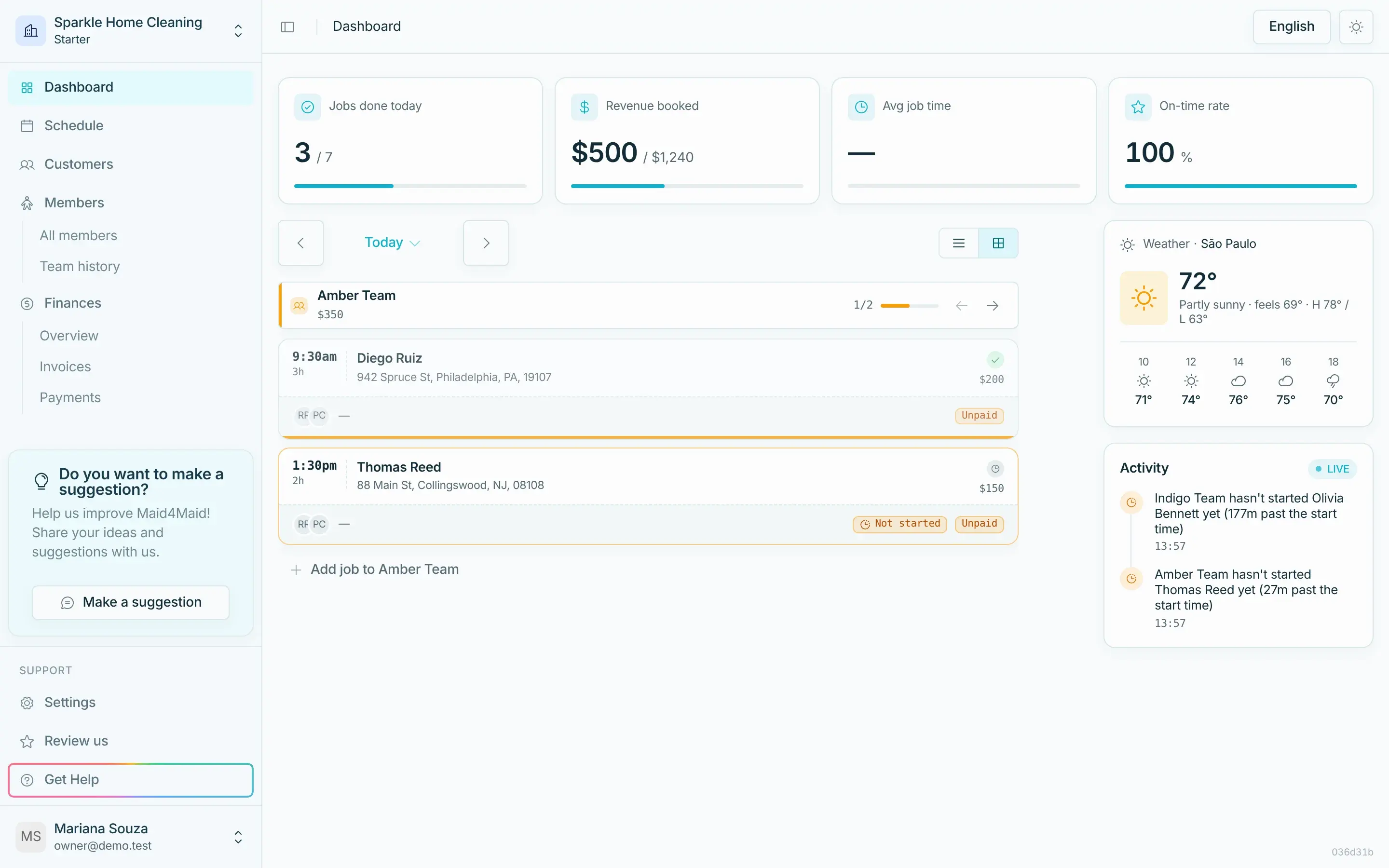Click Jobs done today check icon
This screenshot has width=1389, height=868.
coord(308,107)
